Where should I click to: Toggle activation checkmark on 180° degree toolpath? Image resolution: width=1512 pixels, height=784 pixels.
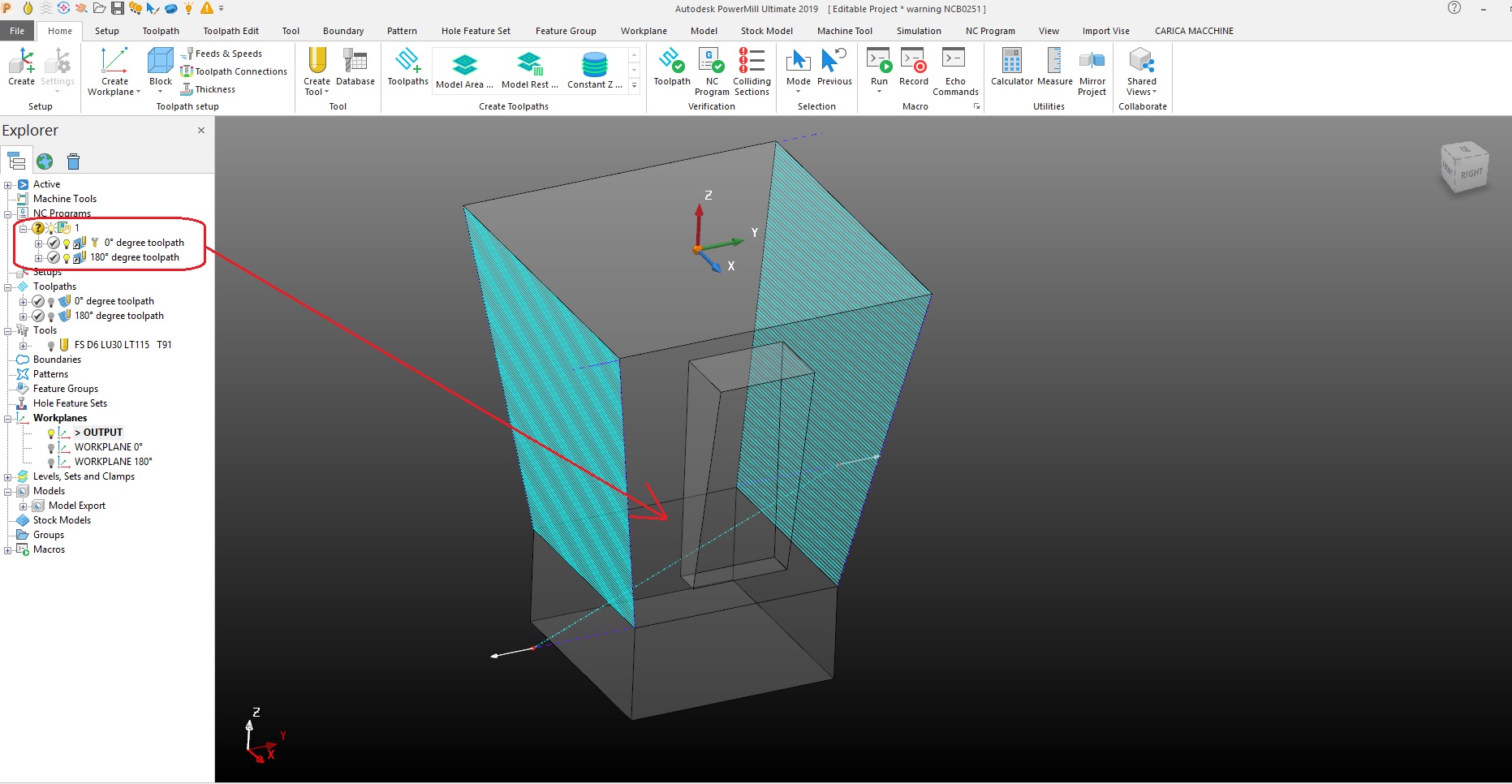click(x=38, y=316)
